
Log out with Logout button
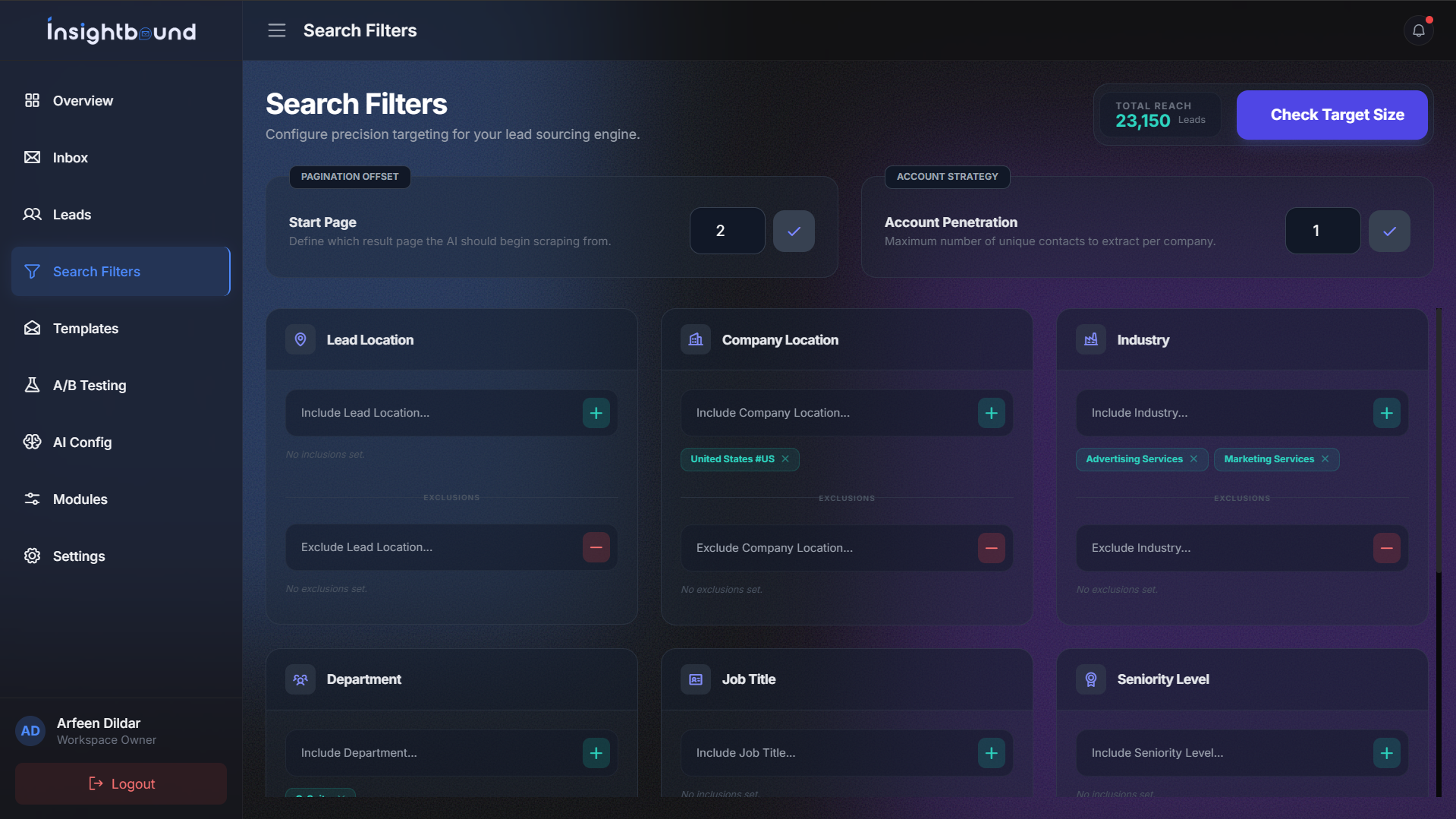[x=121, y=784]
